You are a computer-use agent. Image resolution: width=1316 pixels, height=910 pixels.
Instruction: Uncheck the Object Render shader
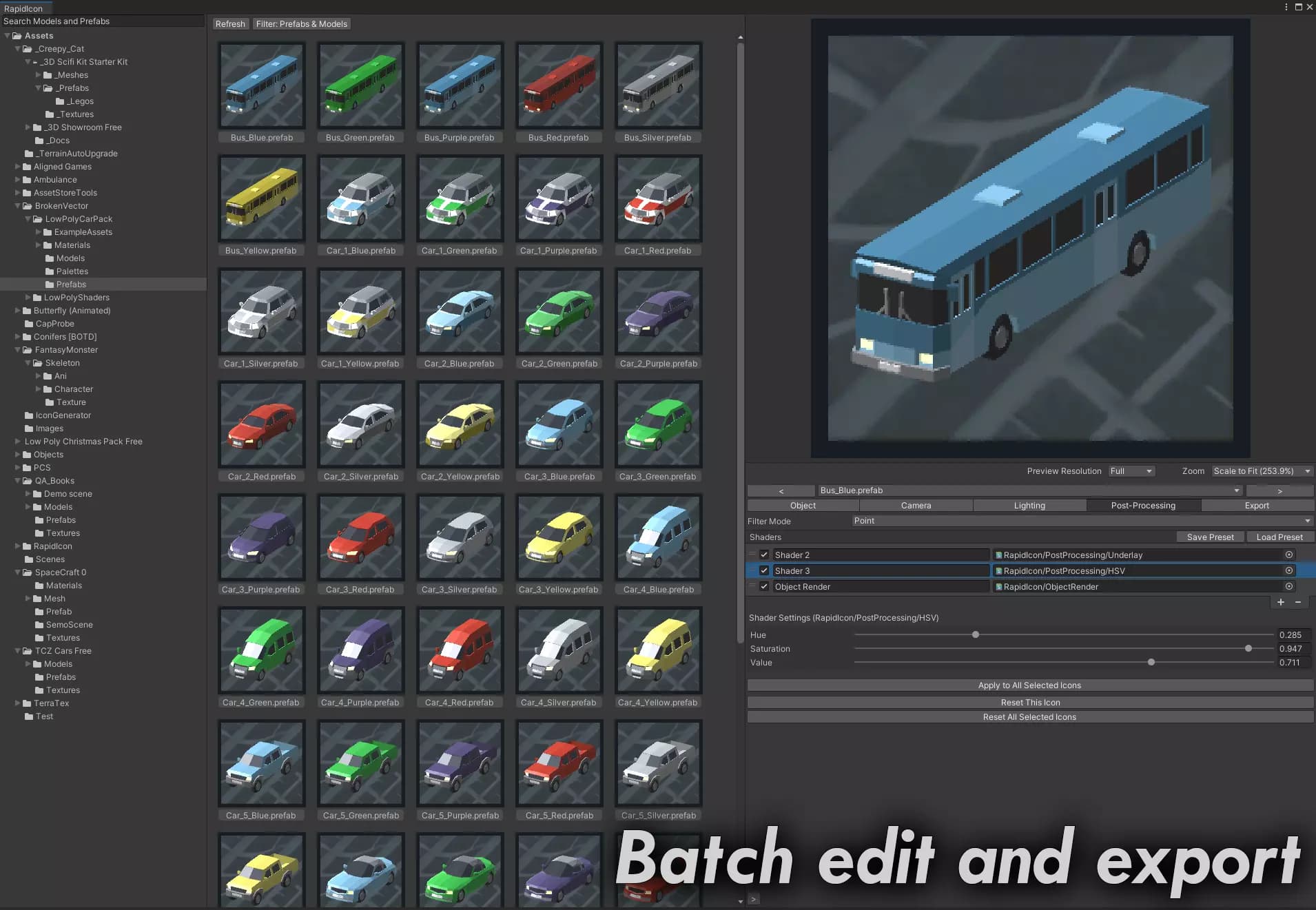point(763,586)
